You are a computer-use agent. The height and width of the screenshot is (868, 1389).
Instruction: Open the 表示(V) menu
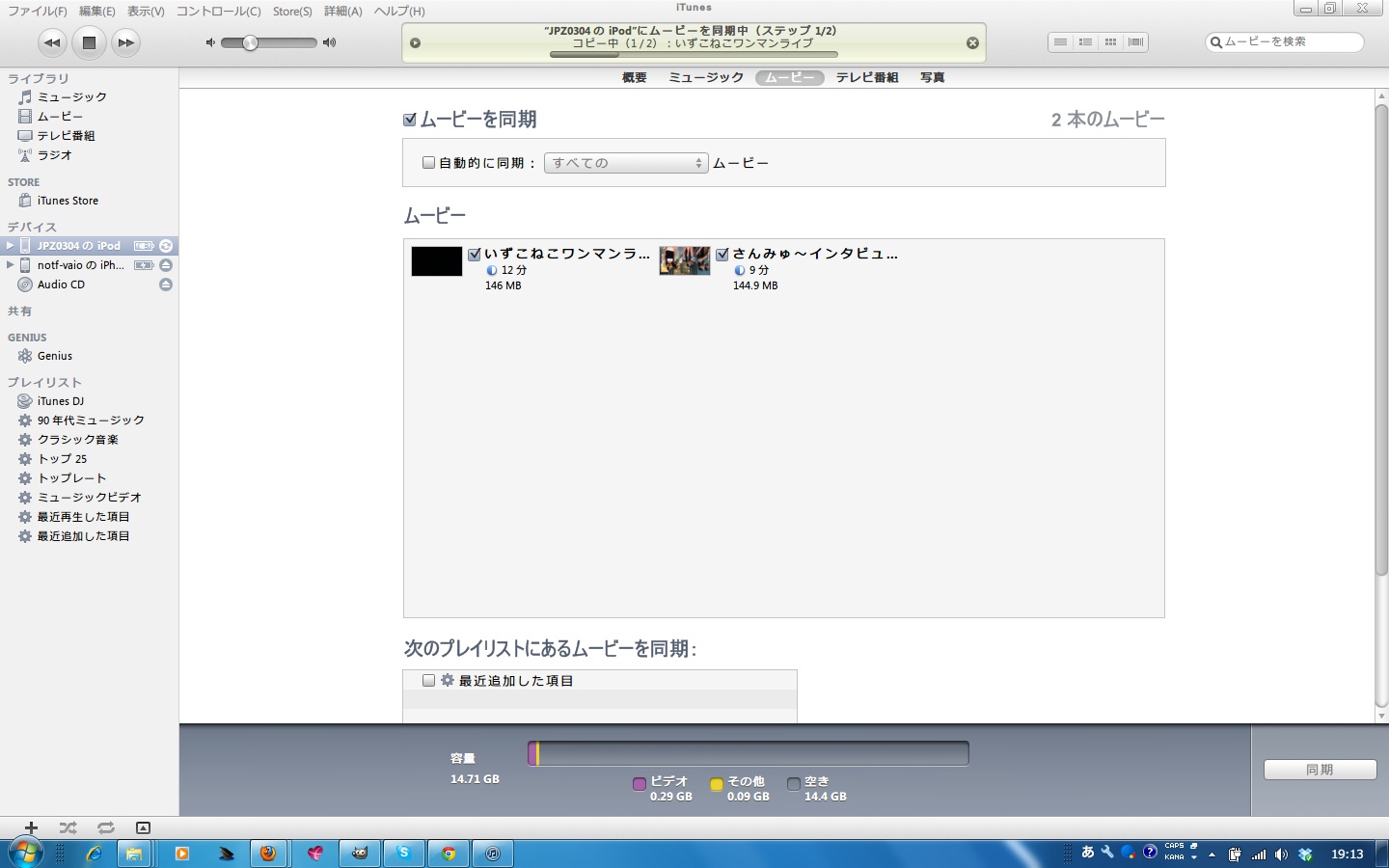pos(146,12)
